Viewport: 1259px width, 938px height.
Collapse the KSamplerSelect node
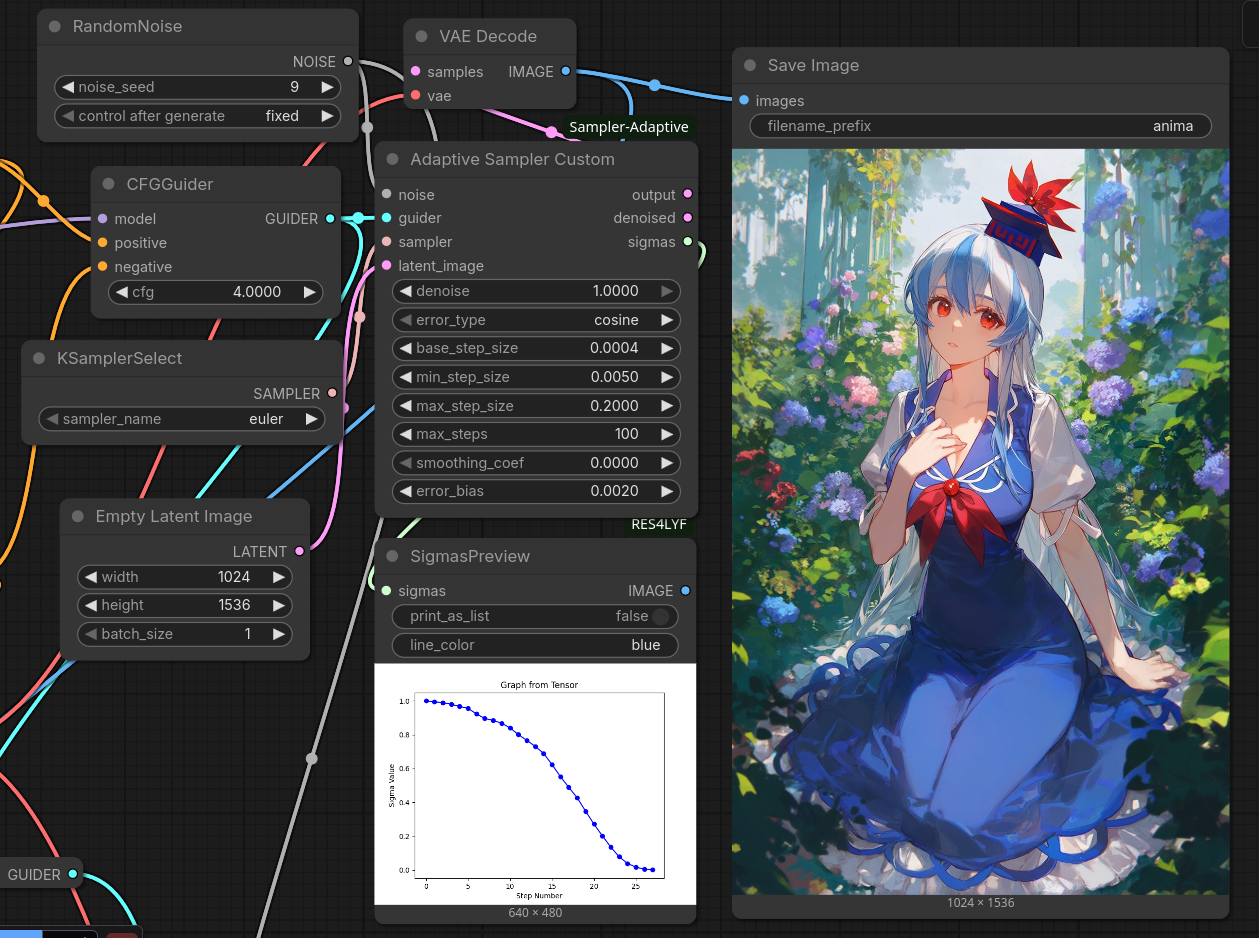(x=39, y=358)
